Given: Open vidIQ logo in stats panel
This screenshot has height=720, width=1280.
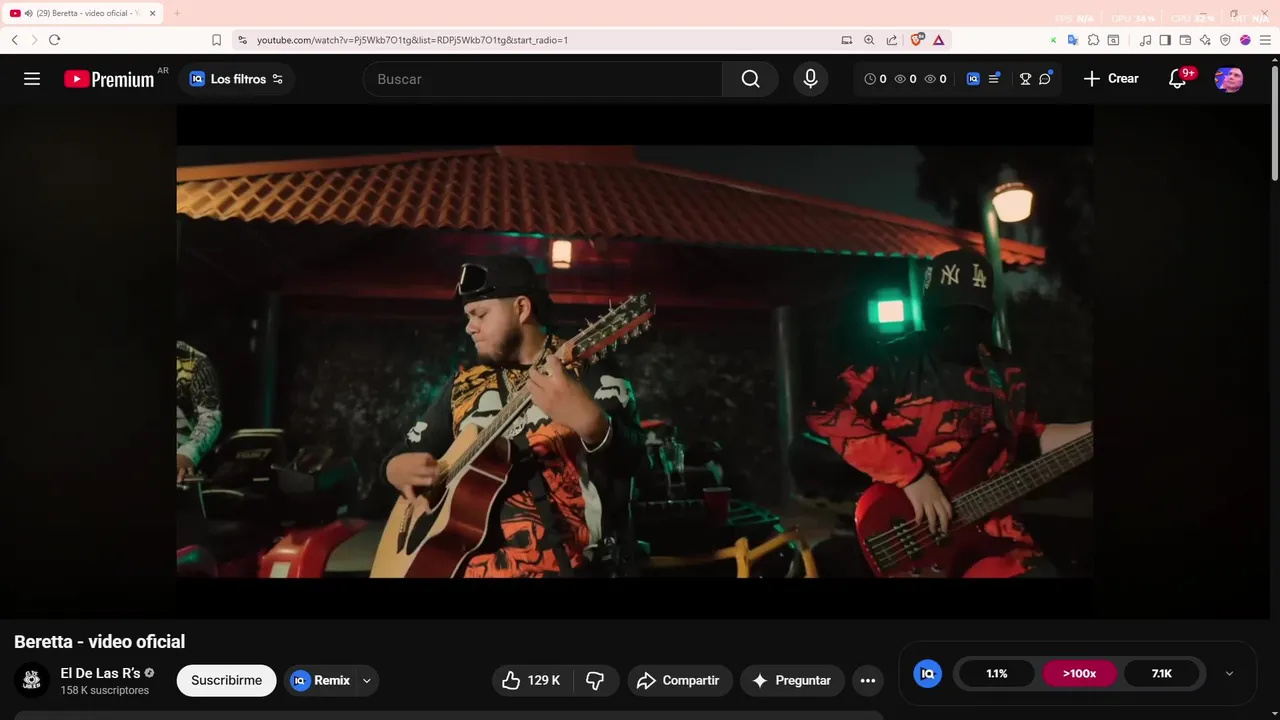Looking at the screenshot, I should 927,673.
